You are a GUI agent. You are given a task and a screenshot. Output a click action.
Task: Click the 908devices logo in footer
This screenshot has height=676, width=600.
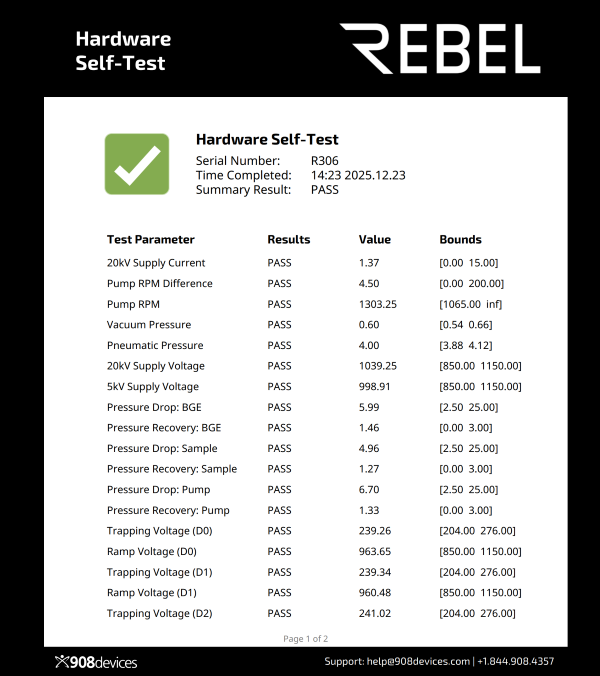coord(96,662)
